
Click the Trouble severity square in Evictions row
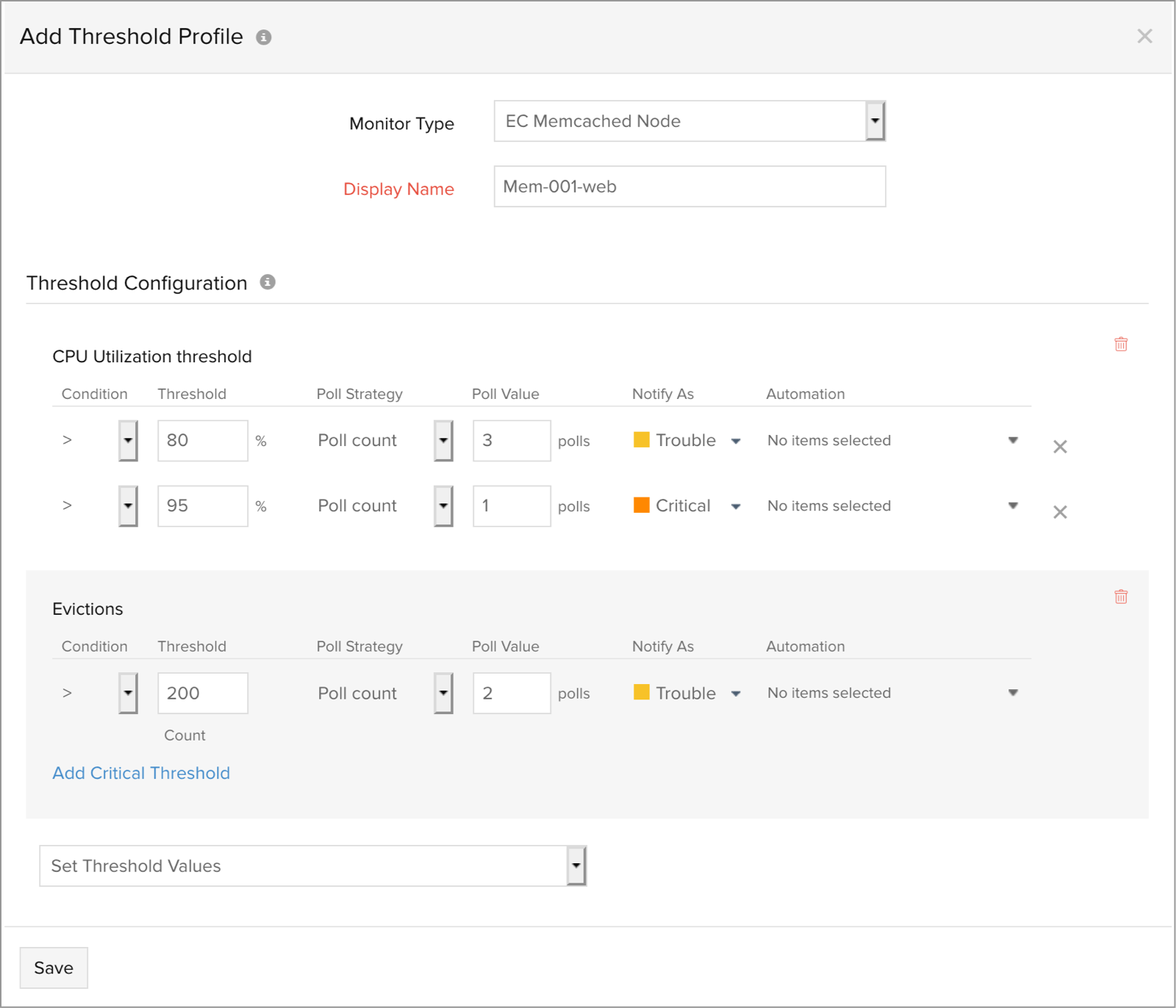coord(642,692)
